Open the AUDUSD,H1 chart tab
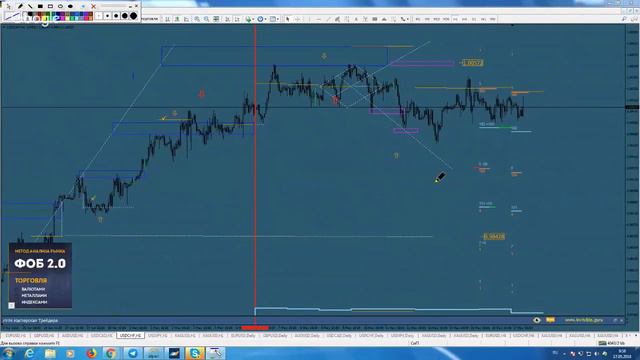Image resolution: width=640 pixels, height=360 pixels. tap(72, 336)
